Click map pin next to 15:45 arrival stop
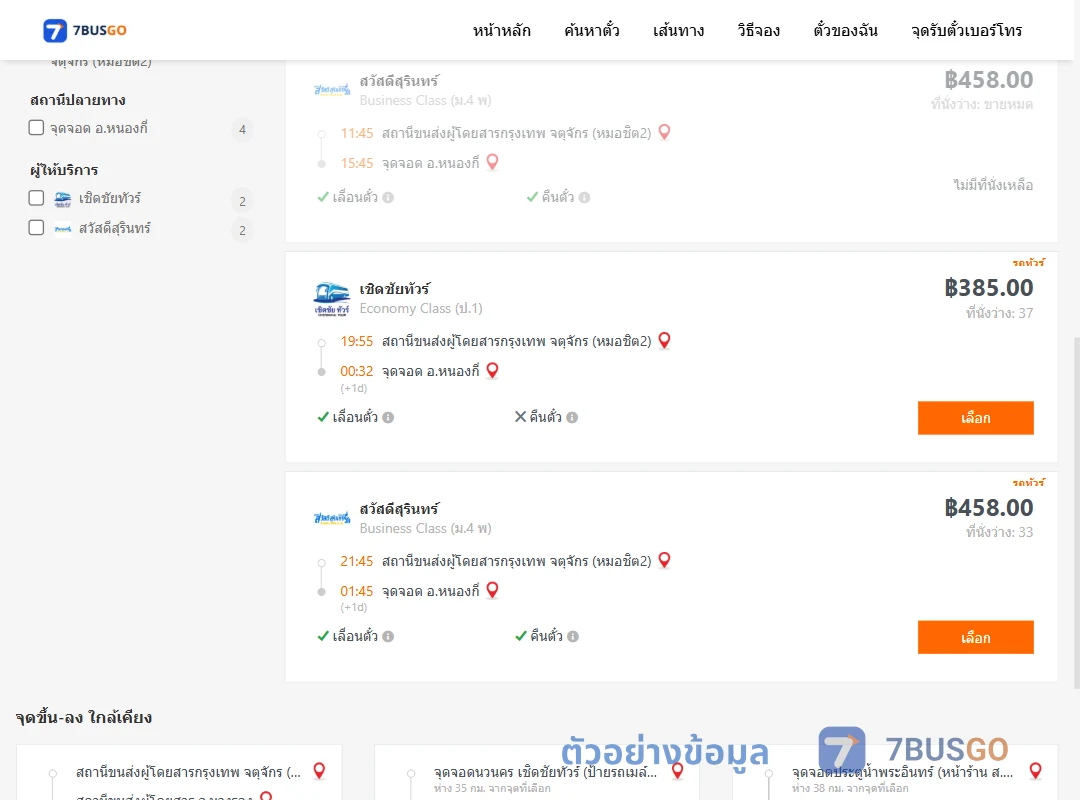 492,162
